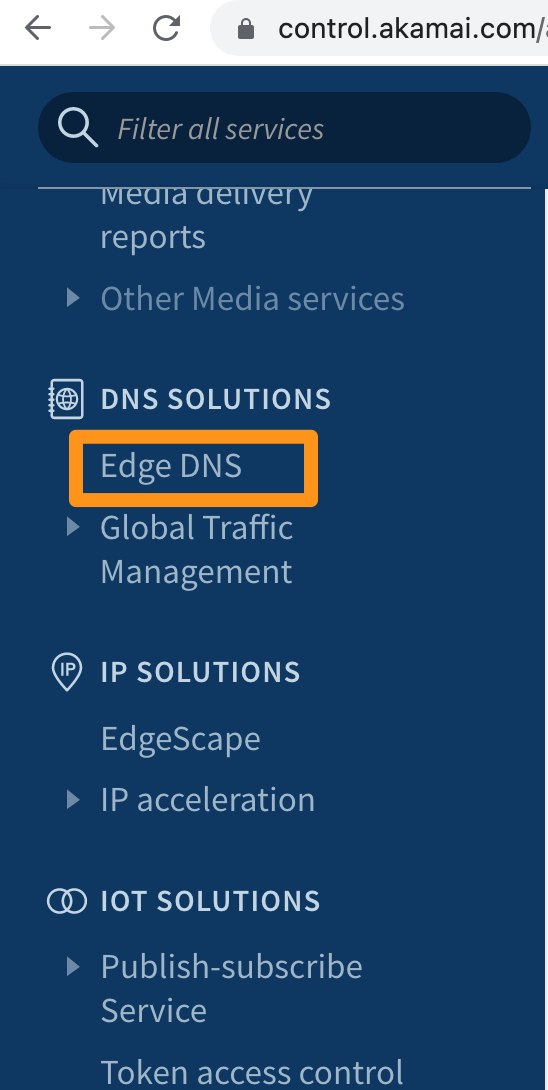
Task: Click the padlock site security icon
Action: point(245,29)
